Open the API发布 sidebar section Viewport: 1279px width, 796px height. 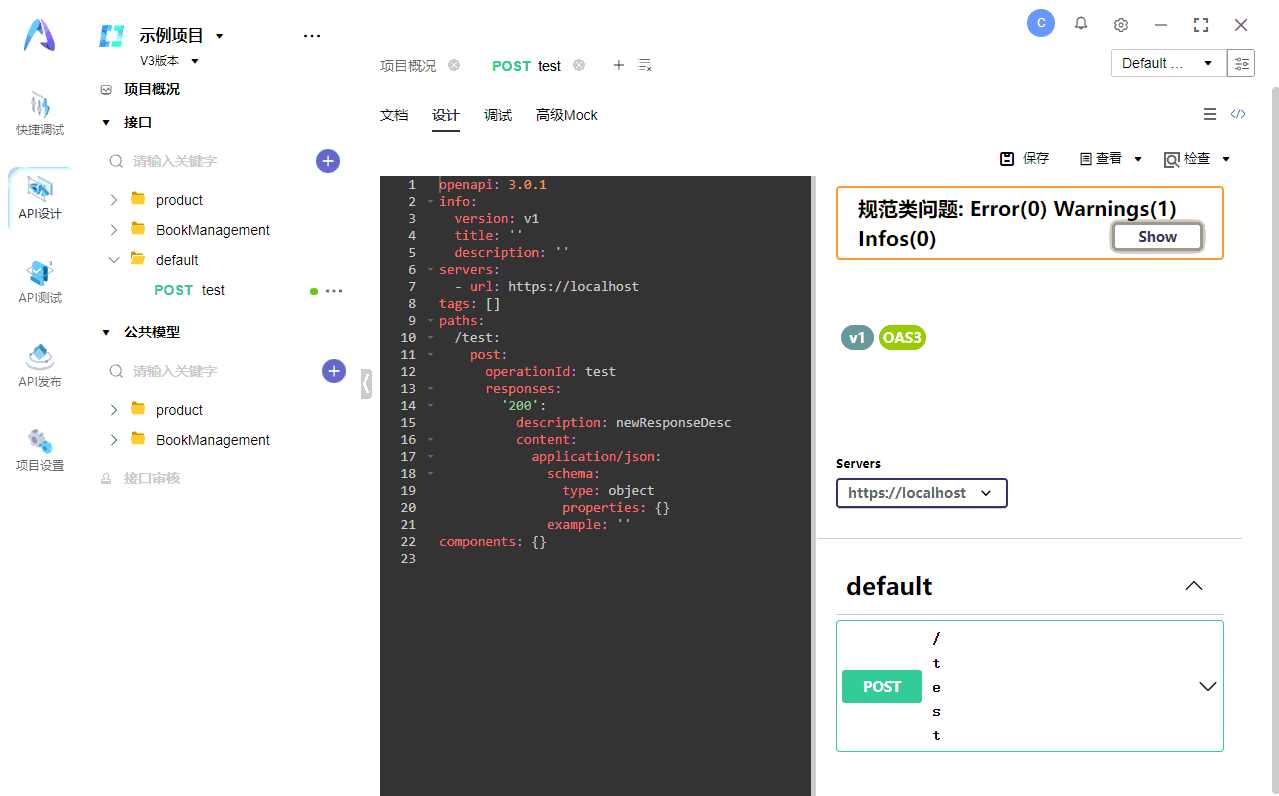[x=40, y=366]
